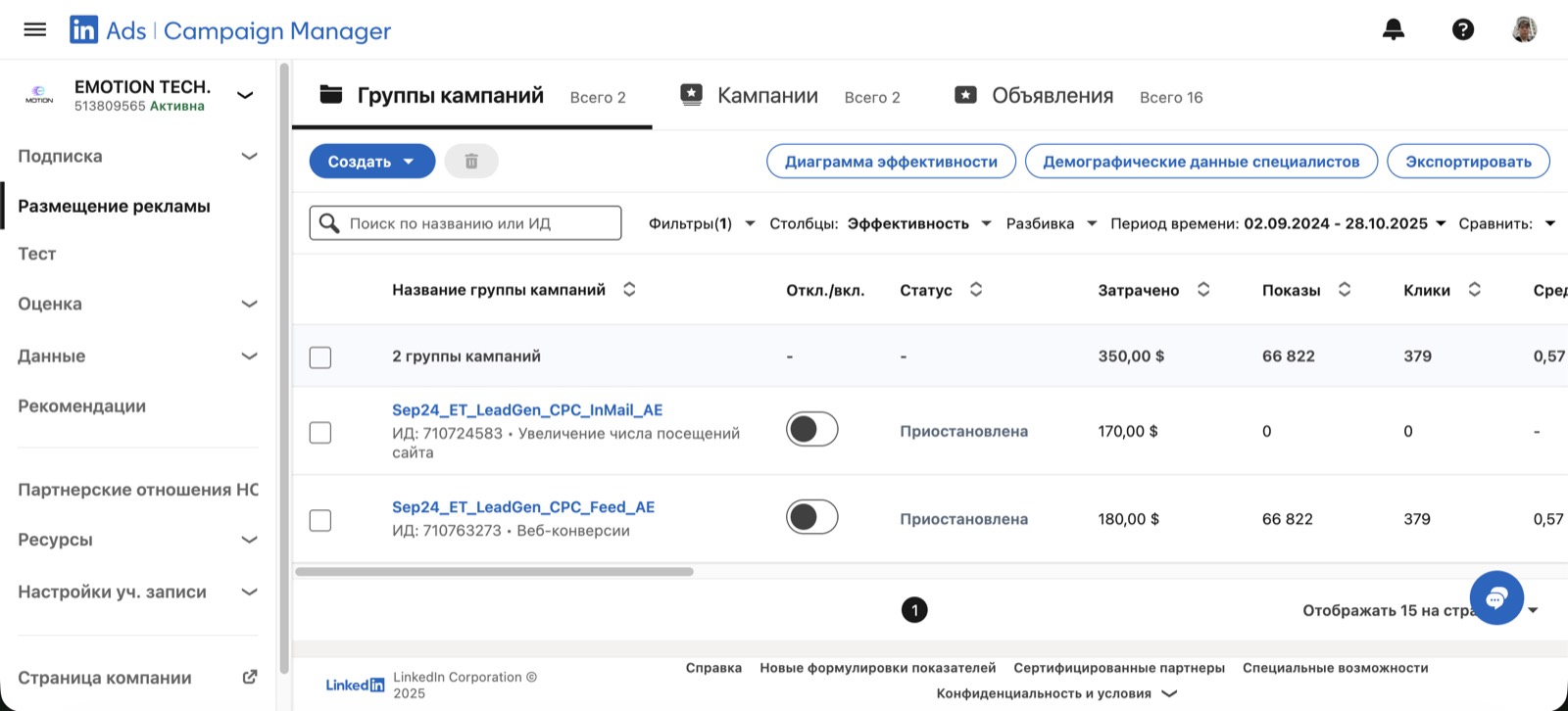Open Тест in the sidebar

(37, 254)
